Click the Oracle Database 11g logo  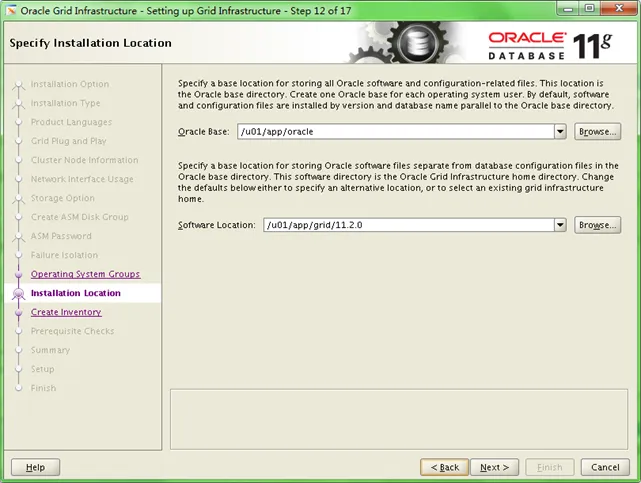pyautogui.click(x=549, y=46)
